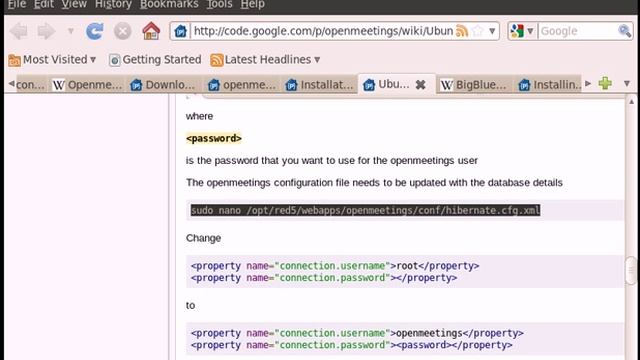Viewport: 640px width, 360px height.
Task: Open the back-forward history dropdown arrow
Action: 71,31
